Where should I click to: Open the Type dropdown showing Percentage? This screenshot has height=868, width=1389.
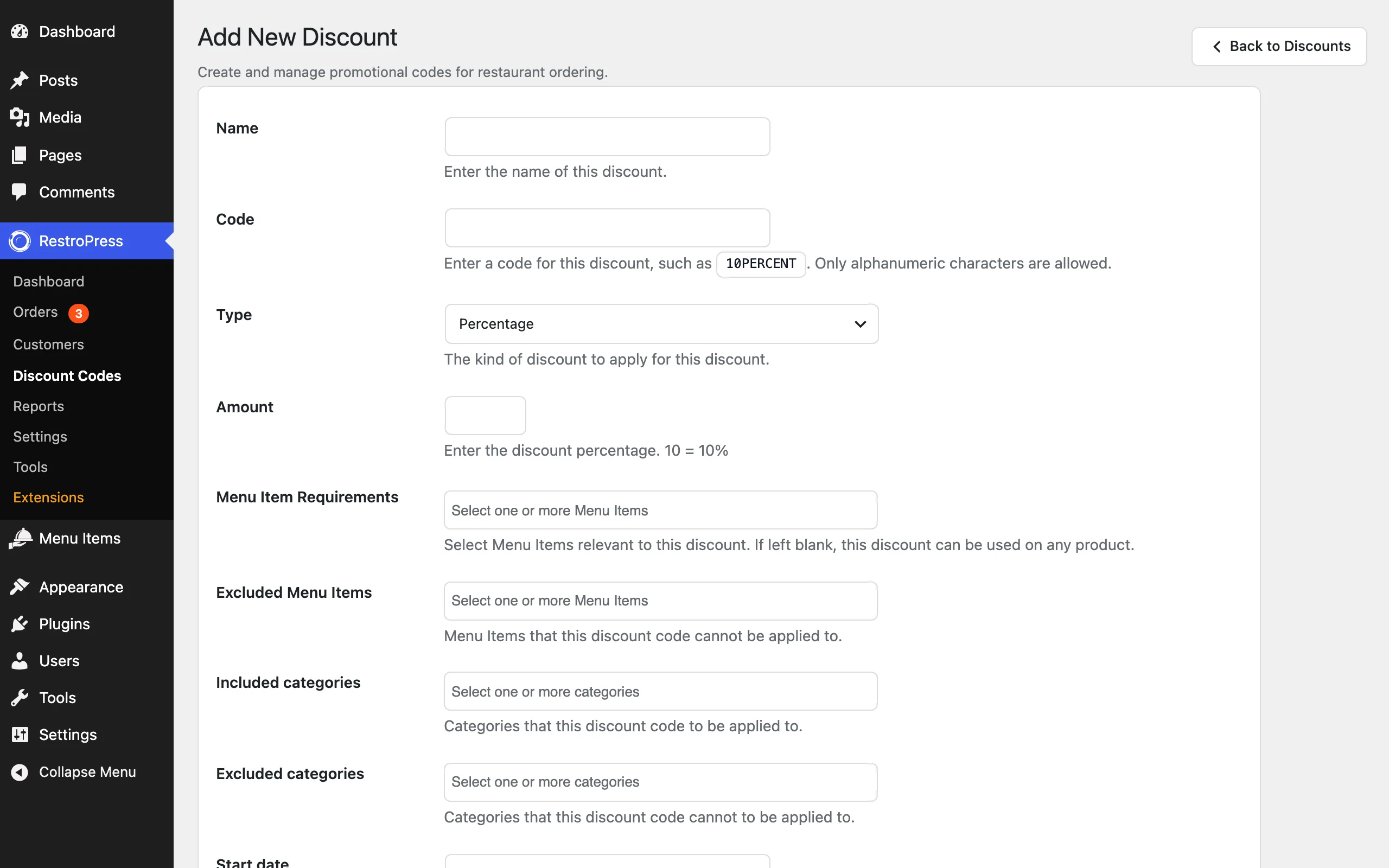[x=661, y=324]
